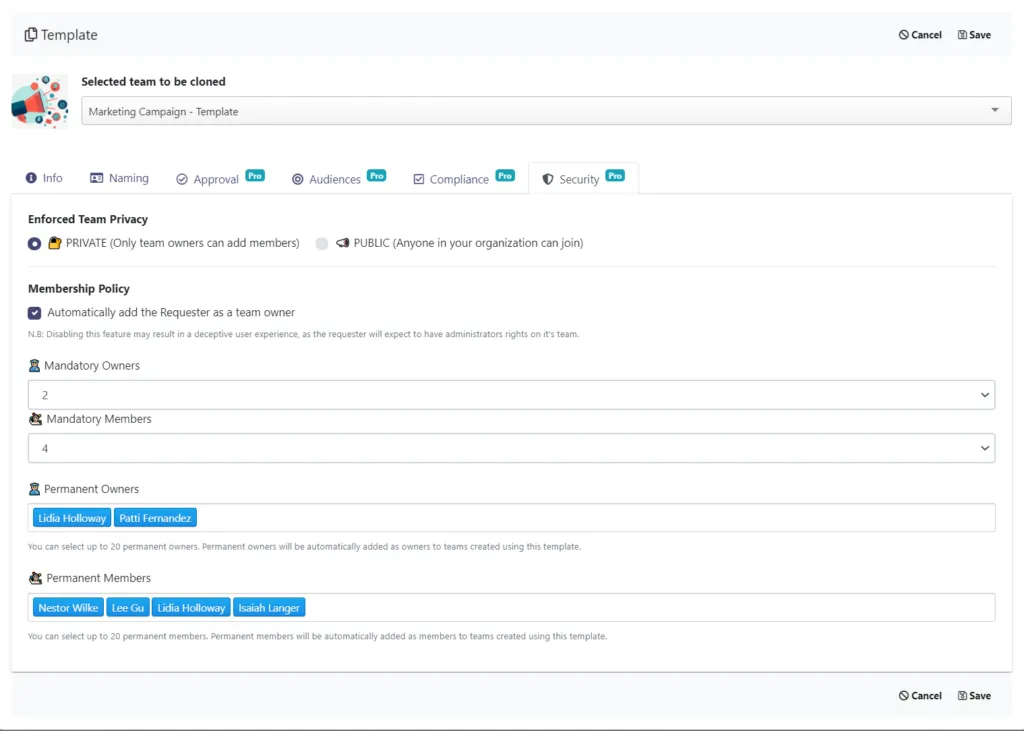Click the chevron of Mandatory Owners dropdown
This screenshot has width=1024, height=731.
984,395
